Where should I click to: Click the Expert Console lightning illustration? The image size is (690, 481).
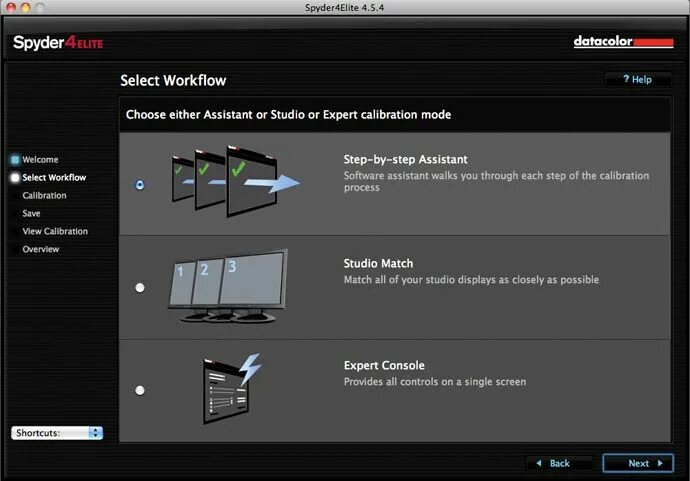pyautogui.click(x=232, y=389)
